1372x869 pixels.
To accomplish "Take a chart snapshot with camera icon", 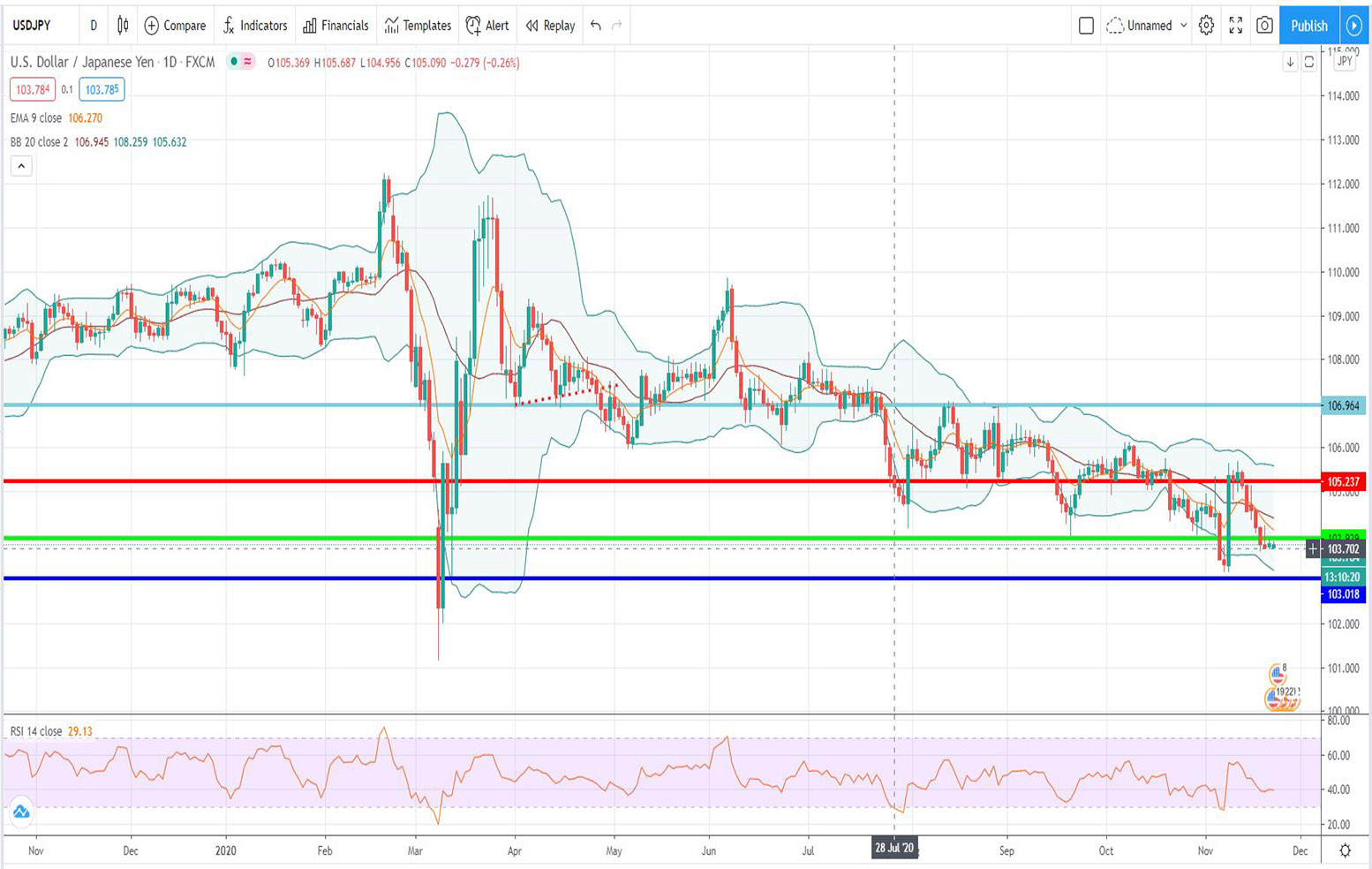I will click(x=1264, y=26).
